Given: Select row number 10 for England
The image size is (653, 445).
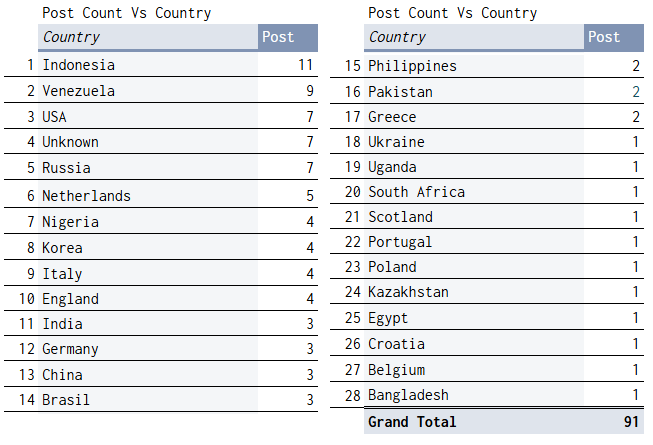Looking at the screenshot, I should click(x=27, y=299).
